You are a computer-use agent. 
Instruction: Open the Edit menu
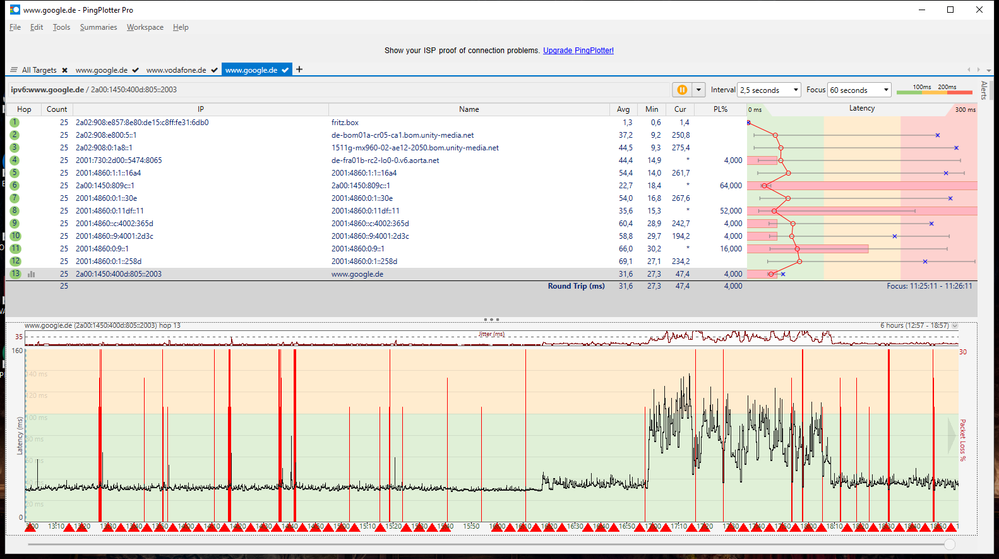coord(37,27)
